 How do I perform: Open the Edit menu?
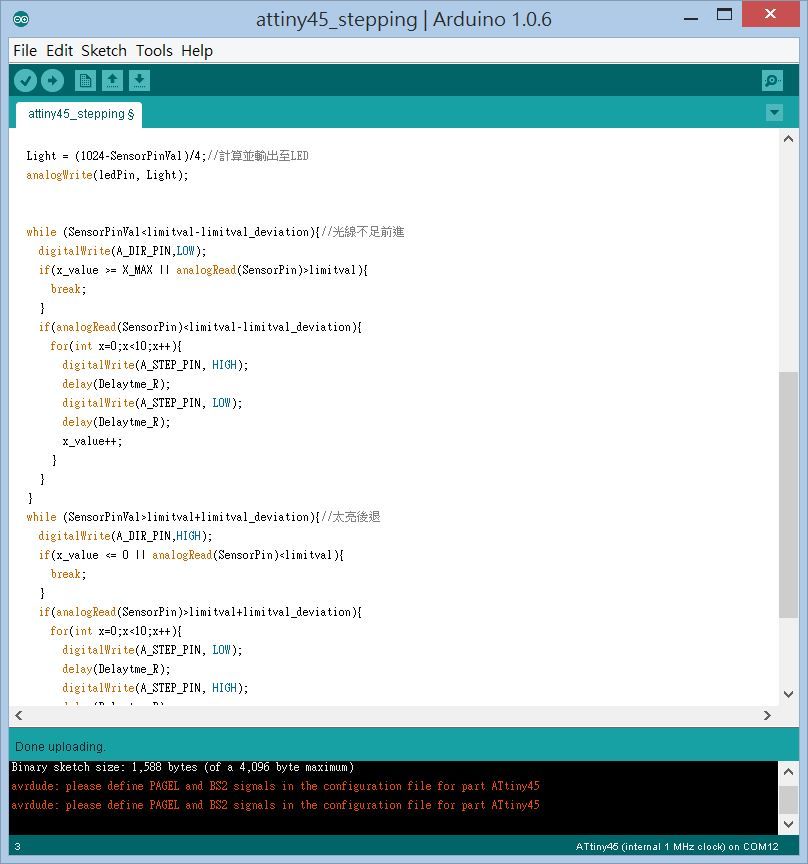point(60,51)
